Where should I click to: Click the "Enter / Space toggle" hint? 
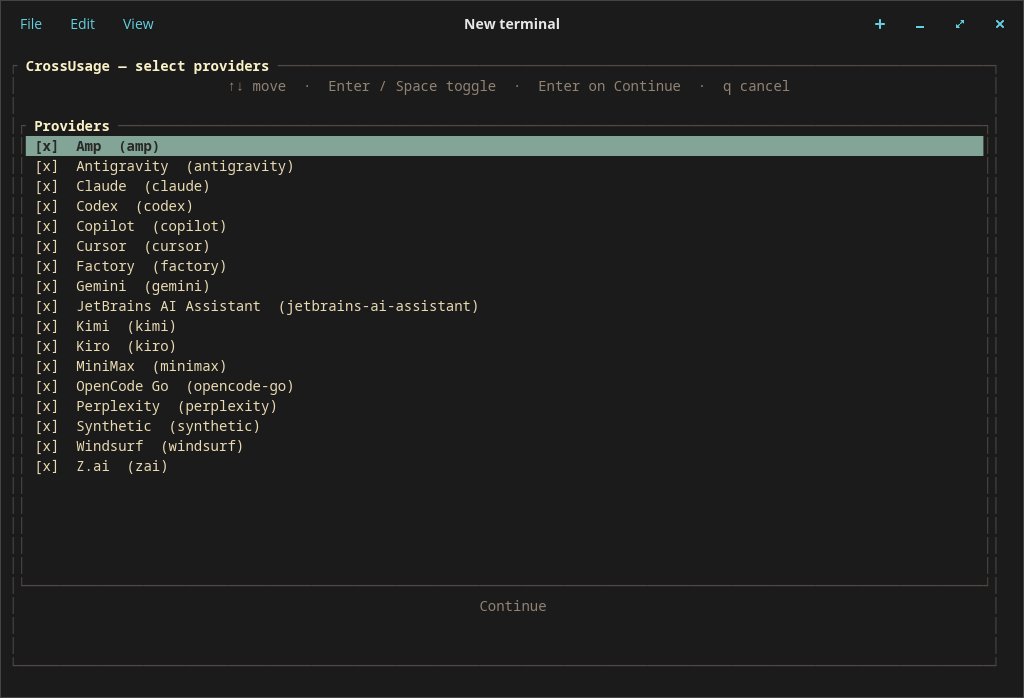pos(412,86)
